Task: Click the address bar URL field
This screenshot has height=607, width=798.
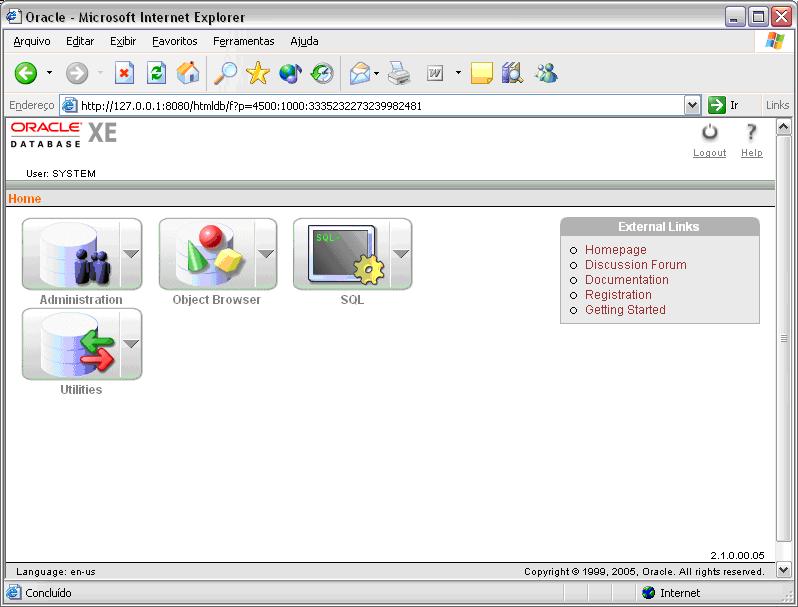Action: tap(380, 105)
